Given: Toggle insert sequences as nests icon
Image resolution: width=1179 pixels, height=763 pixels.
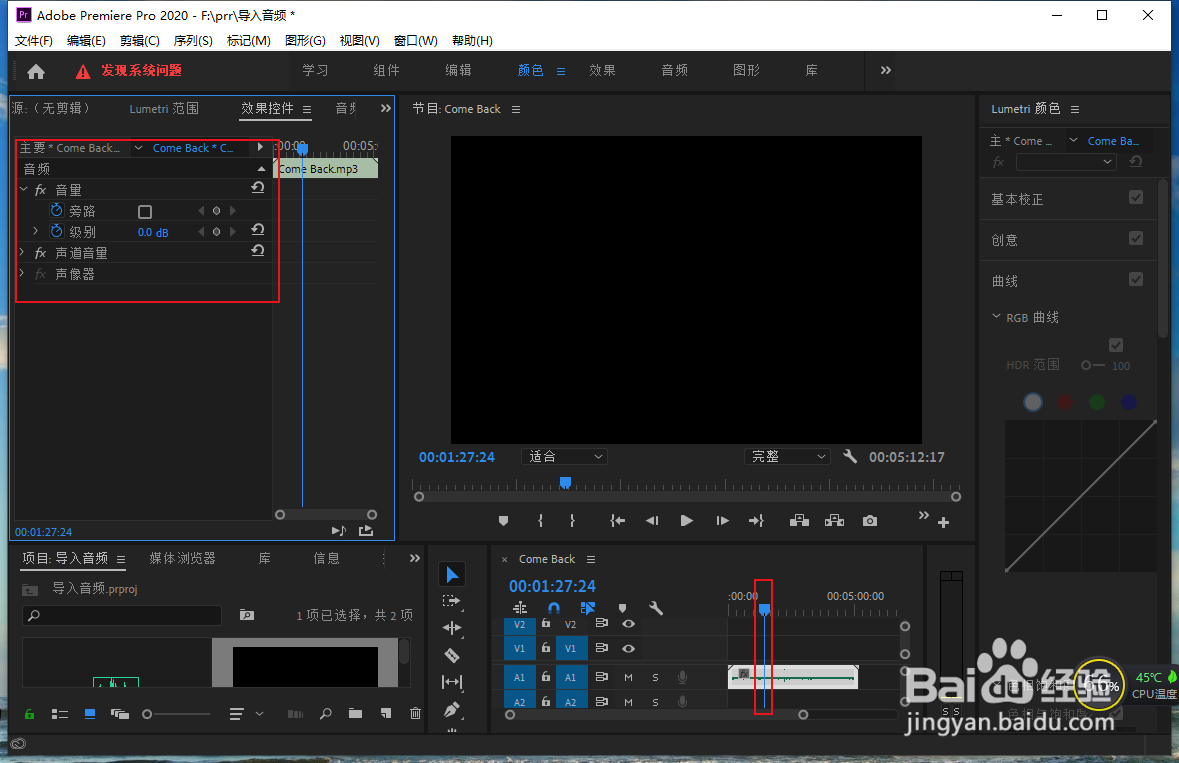Looking at the screenshot, I should click(520, 607).
